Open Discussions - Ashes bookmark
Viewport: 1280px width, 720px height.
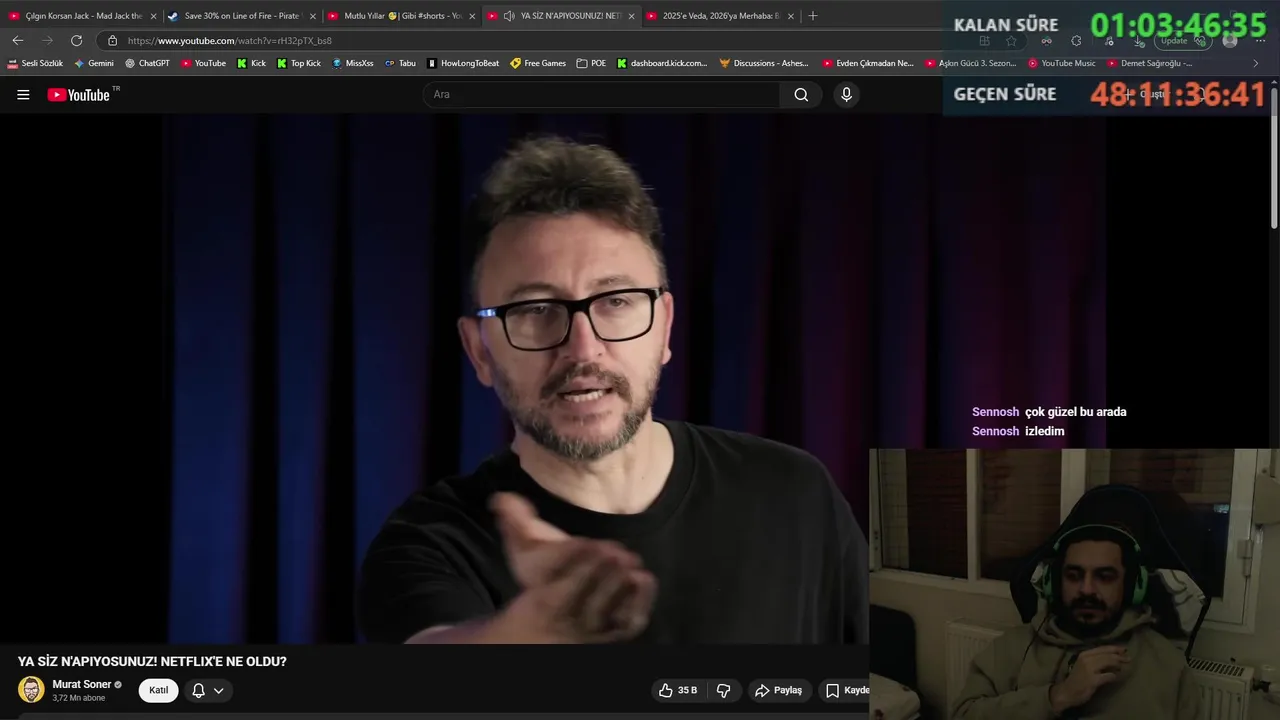point(764,63)
